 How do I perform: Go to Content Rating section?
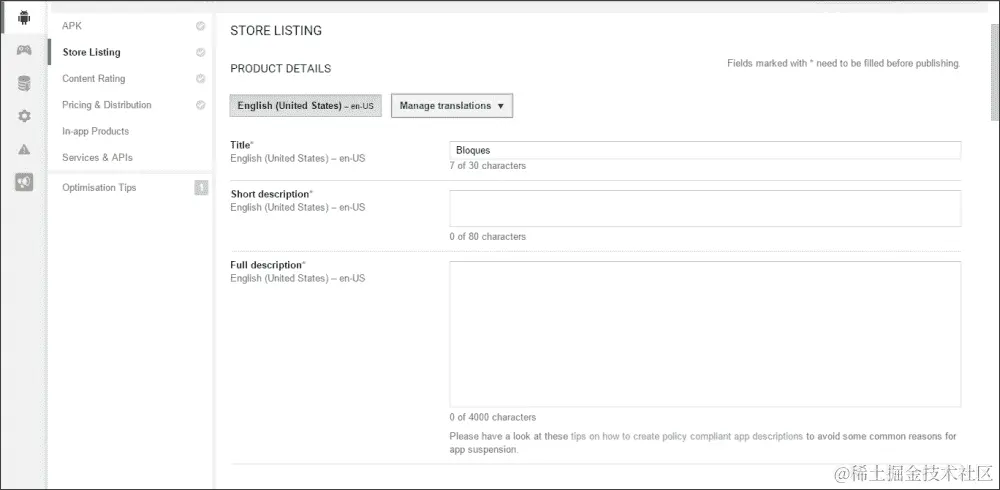tap(94, 78)
